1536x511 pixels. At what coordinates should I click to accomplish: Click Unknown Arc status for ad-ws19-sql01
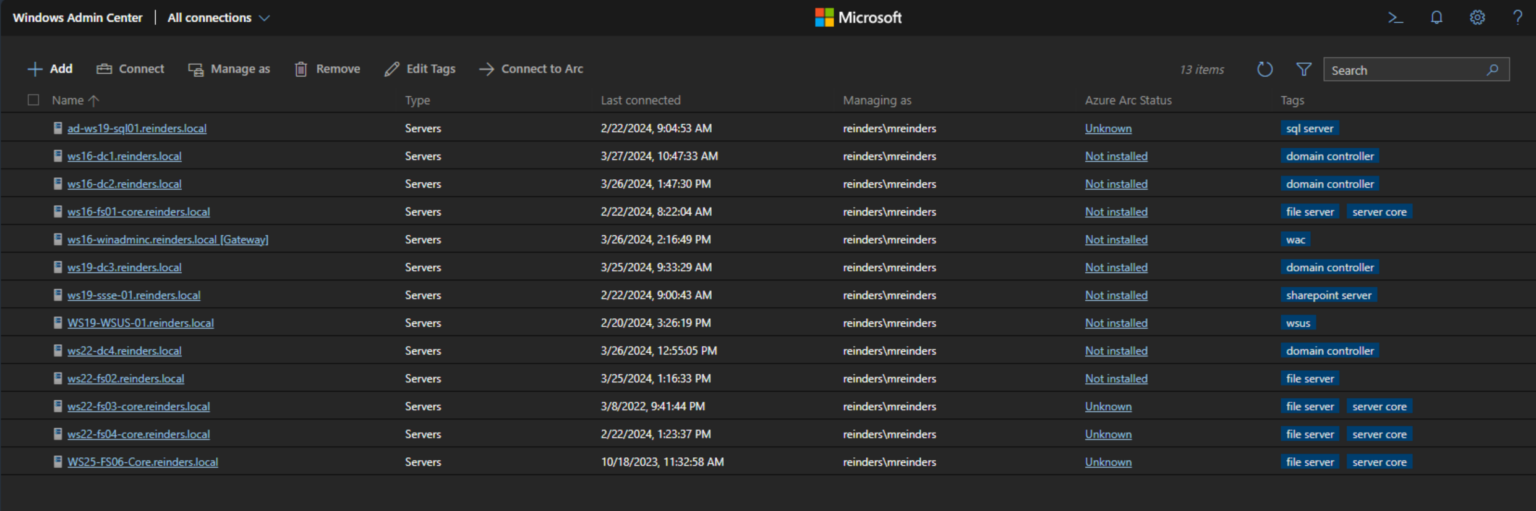1108,128
